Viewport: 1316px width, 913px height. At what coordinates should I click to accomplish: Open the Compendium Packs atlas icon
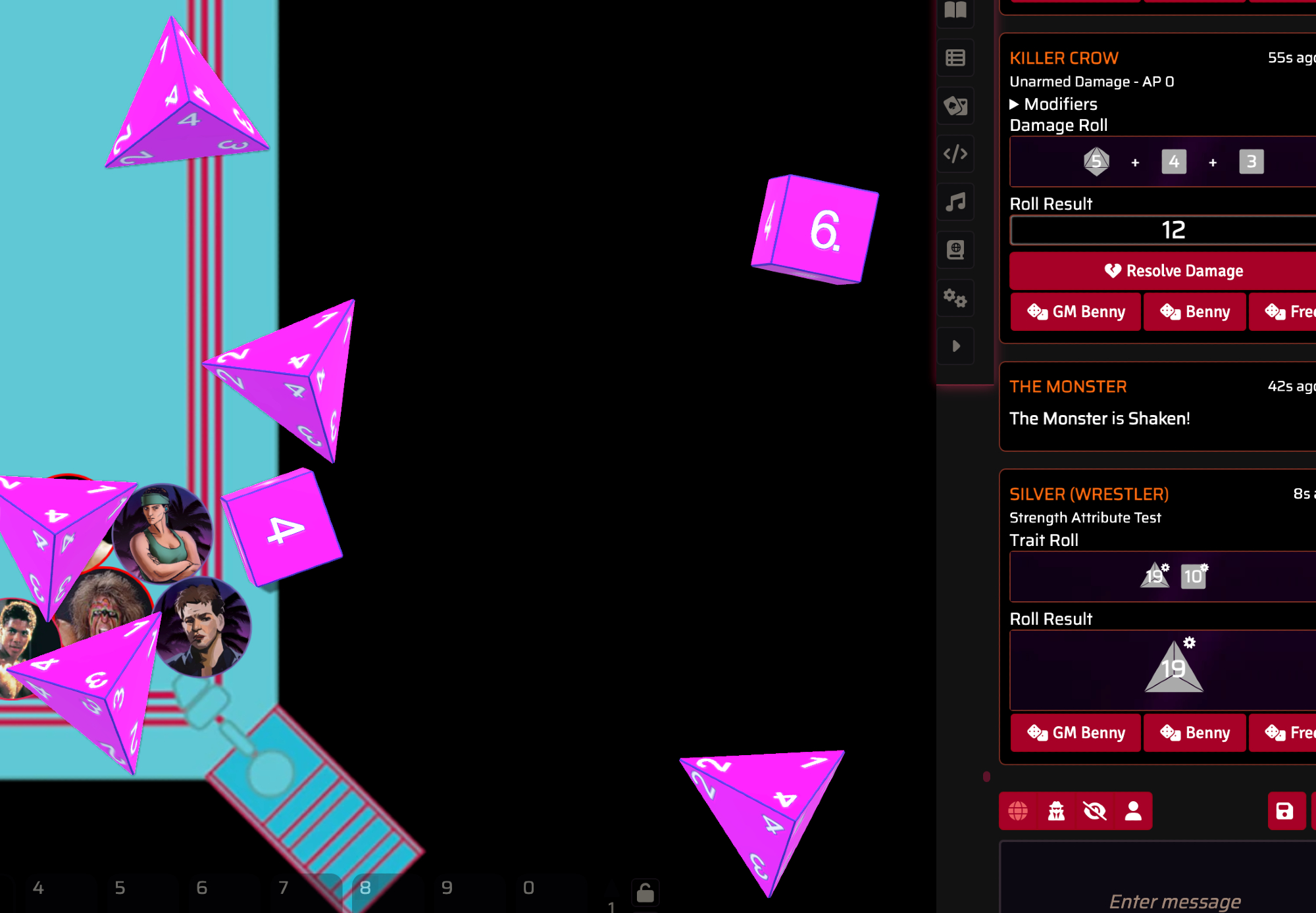click(x=955, y=250)
